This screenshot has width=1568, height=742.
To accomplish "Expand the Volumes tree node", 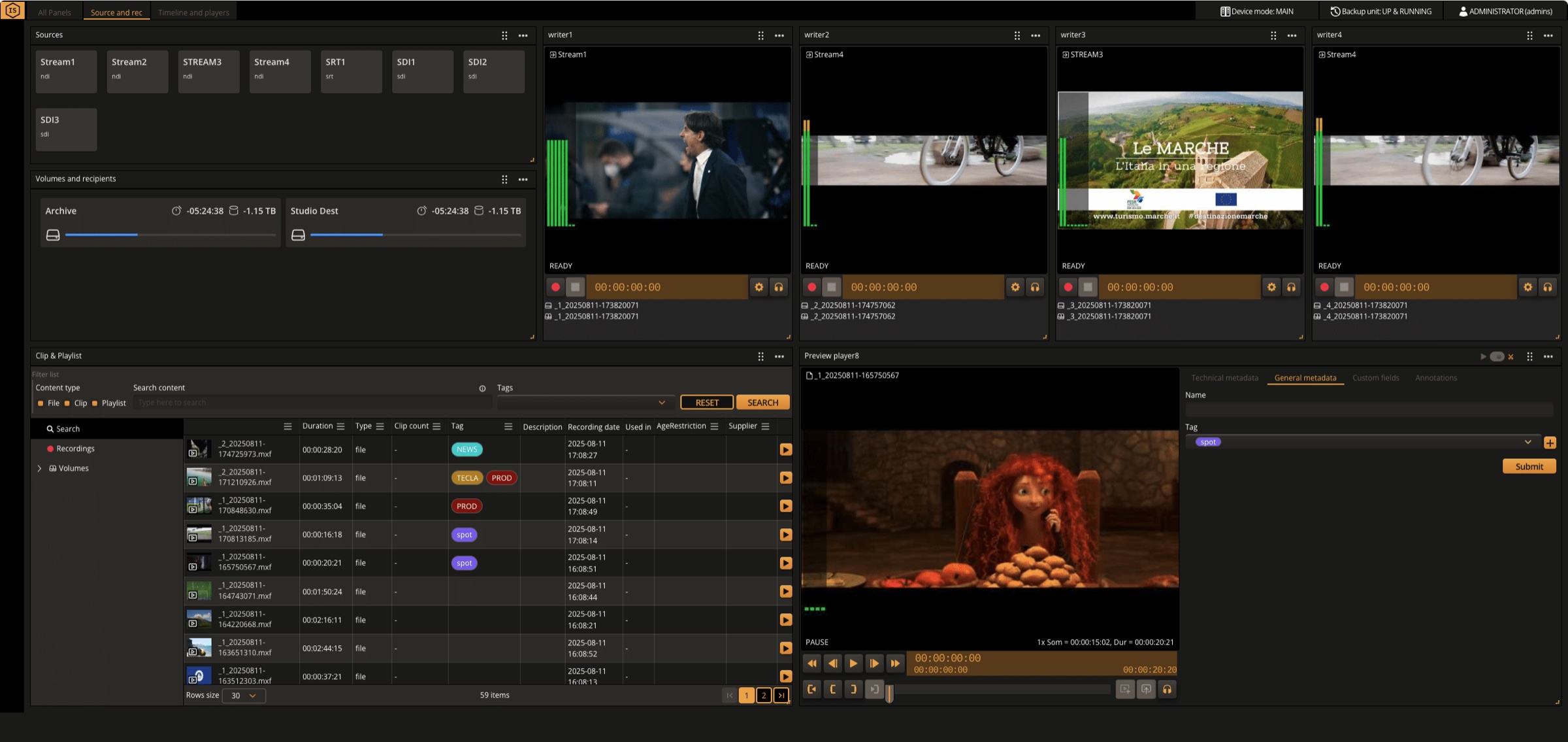I will click(x=39, y=468).
